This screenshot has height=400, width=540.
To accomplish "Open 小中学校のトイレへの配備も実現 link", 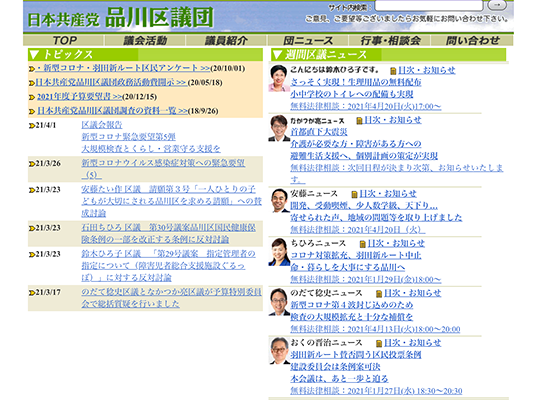I will [x=352, y=94].
